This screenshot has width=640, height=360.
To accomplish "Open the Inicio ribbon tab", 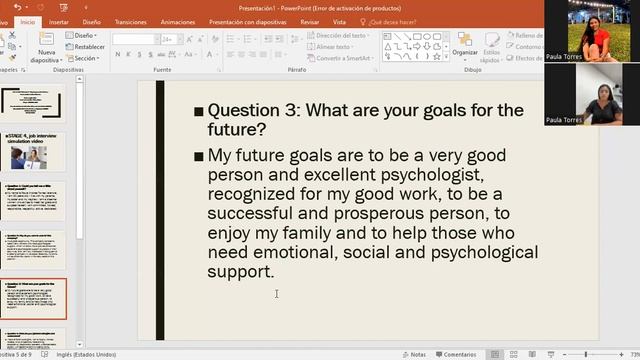I will pyautogui.click(x=27, y=22).
